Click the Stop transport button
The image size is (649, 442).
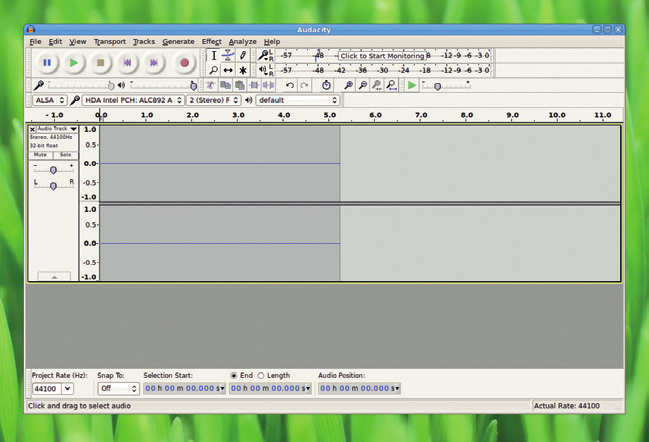pos(101,63)
